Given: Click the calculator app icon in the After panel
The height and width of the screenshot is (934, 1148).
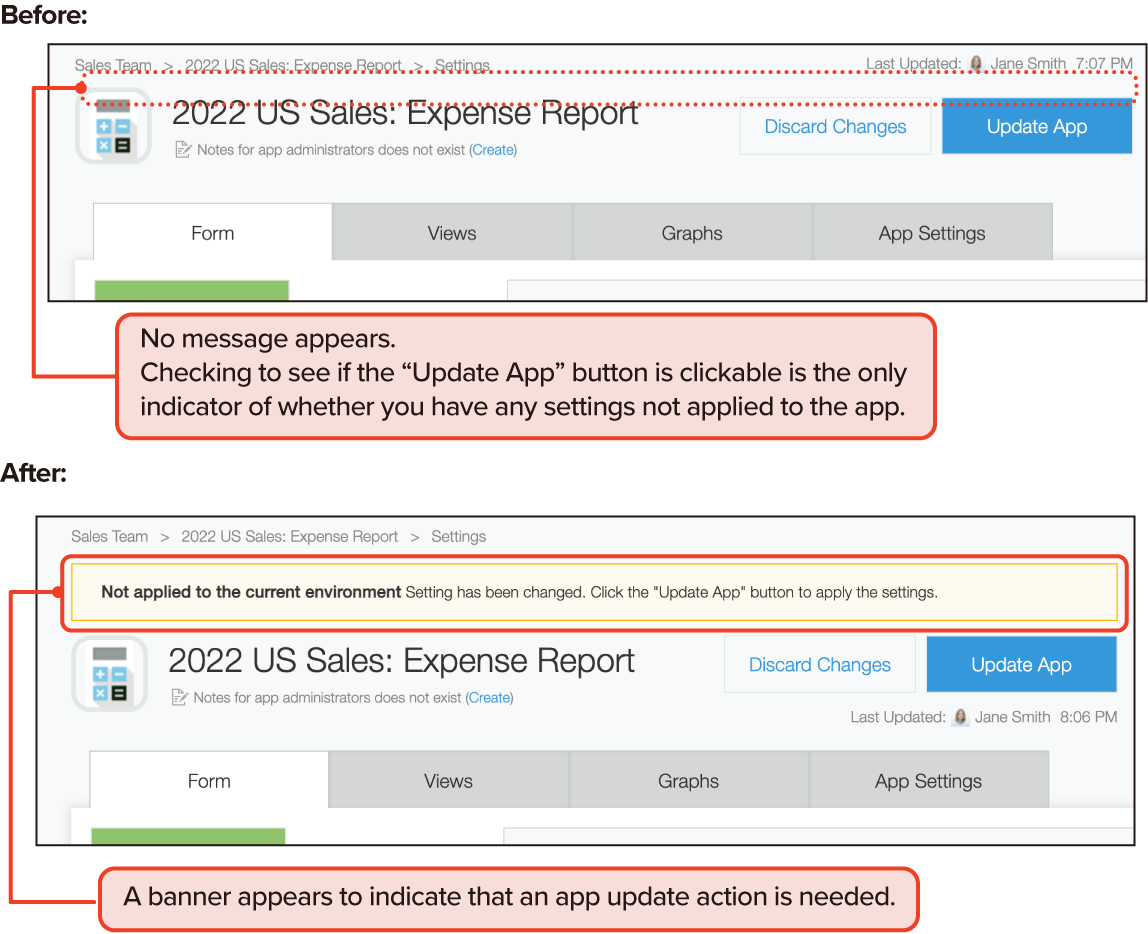Looking at the screenshot, I should [x=110, y=674].
